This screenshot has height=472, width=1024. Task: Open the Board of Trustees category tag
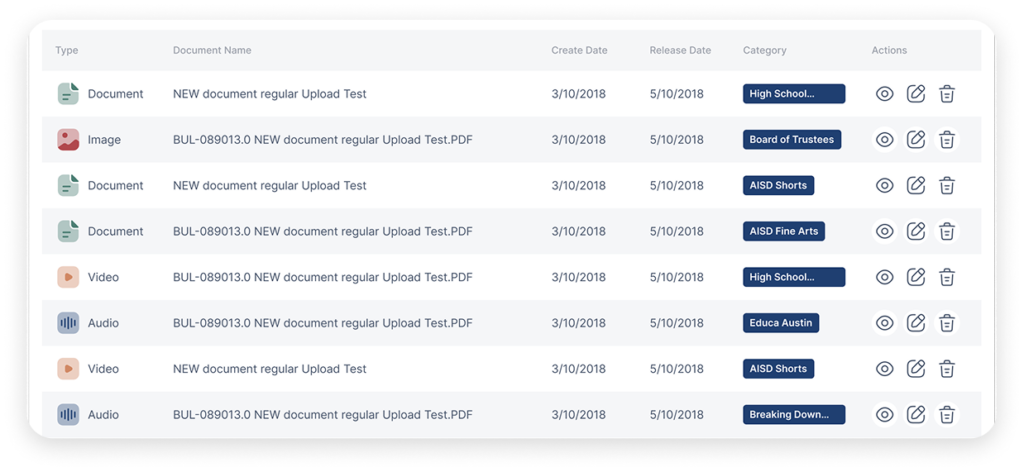pyautogui.click(x=791, y=140)
